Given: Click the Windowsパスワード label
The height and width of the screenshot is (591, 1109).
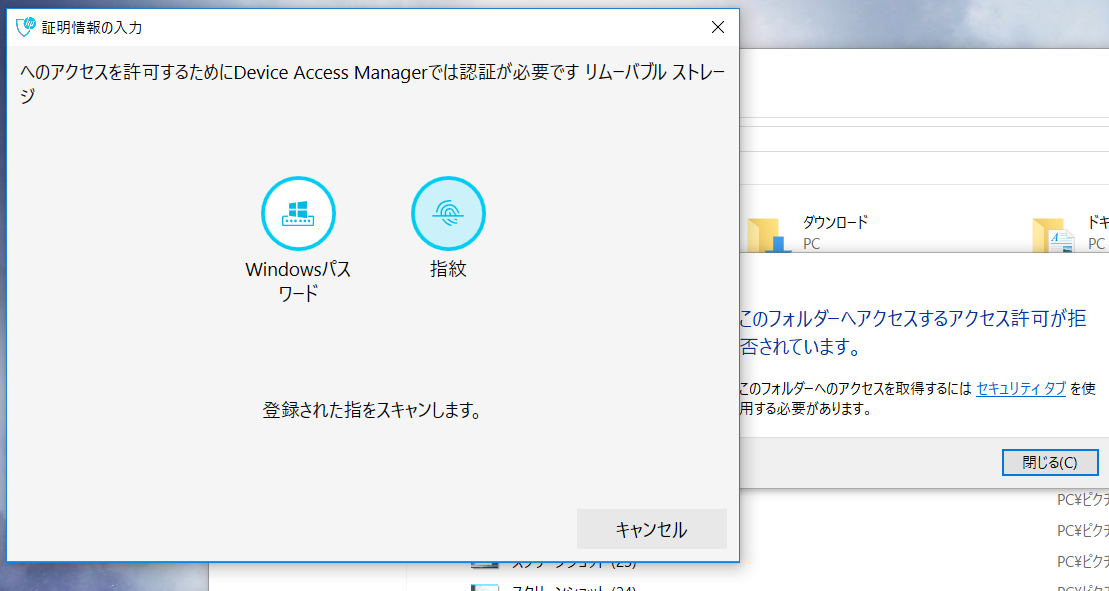Looking at the screenshot, I should coord(298,281).
